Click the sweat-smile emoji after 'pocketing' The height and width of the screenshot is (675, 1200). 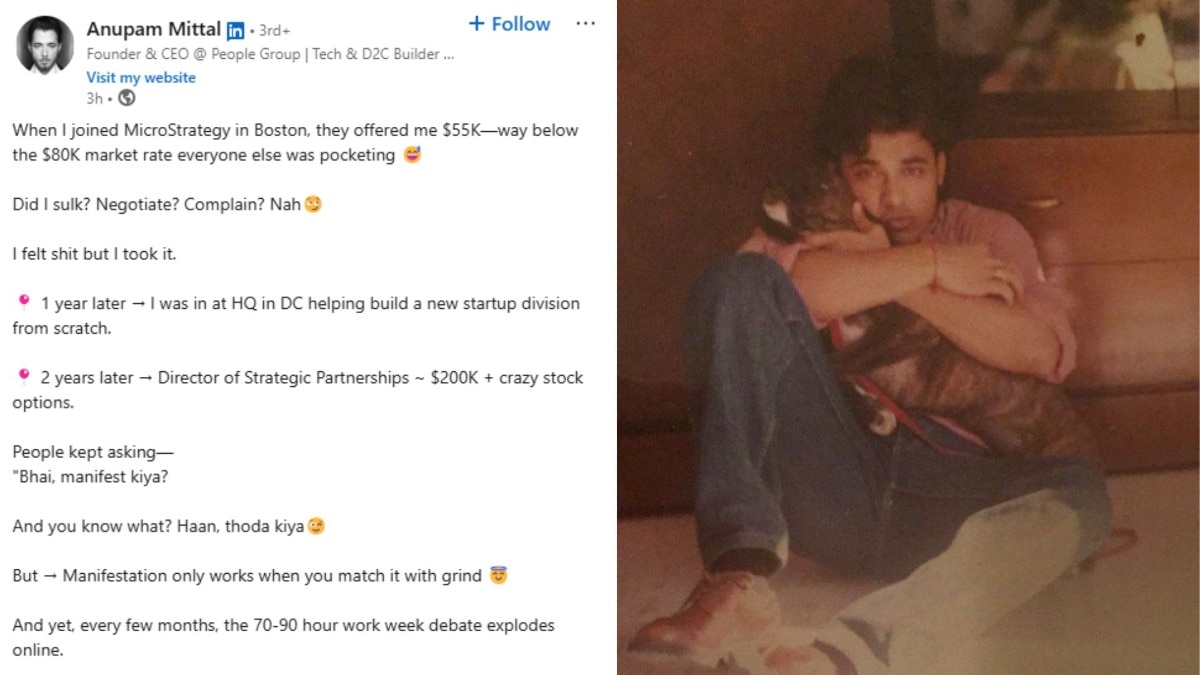point(411,155)
